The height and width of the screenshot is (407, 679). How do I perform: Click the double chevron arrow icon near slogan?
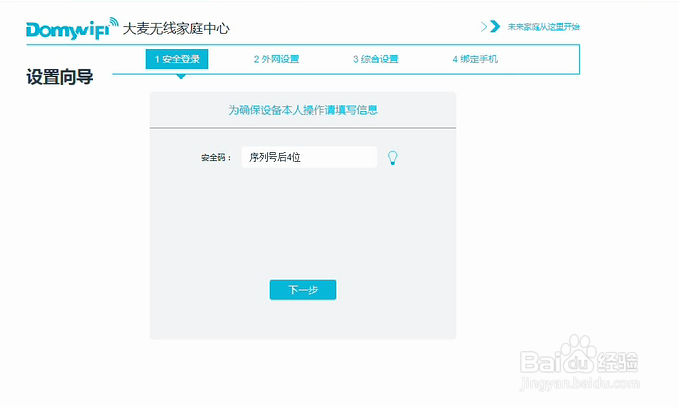pyautogui.click(x=491, y=27)
